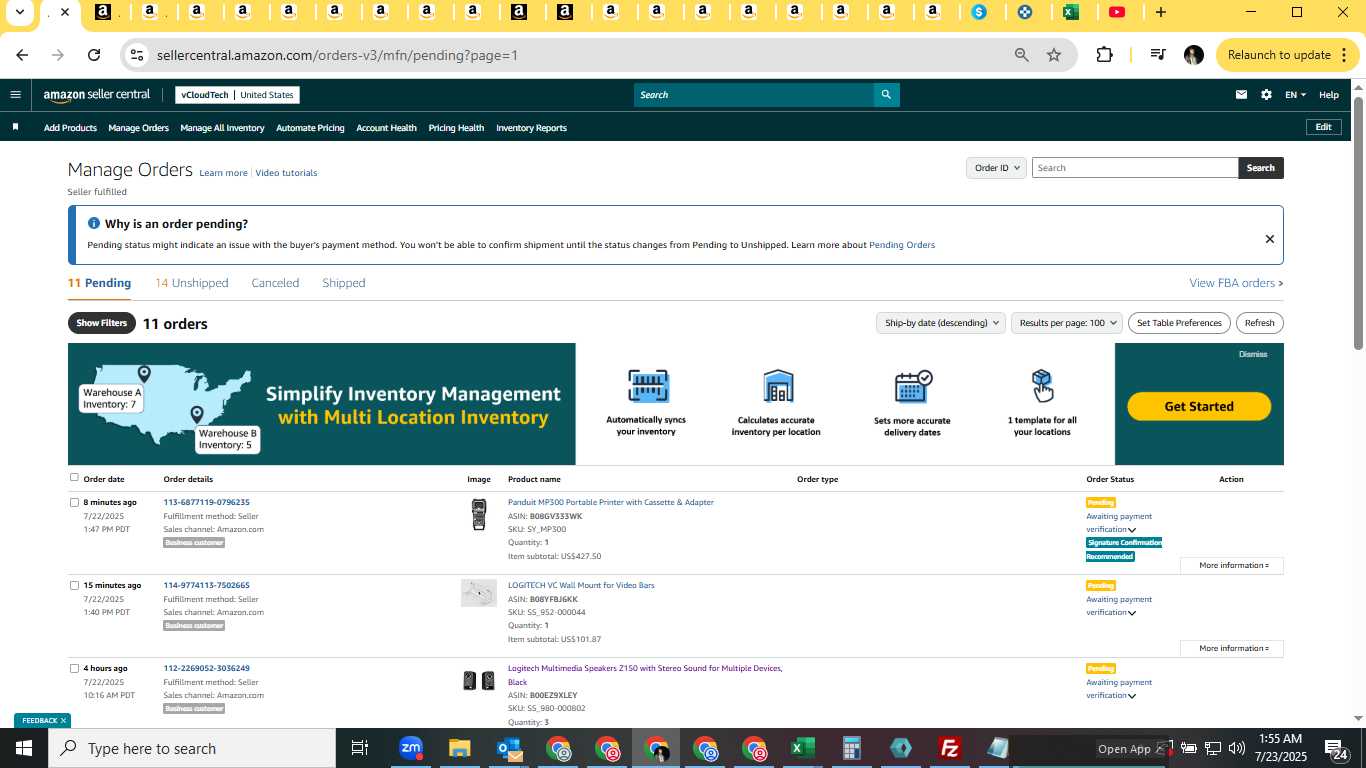Open the browser extensions puzzle icon
This screenshot has width=1366, height=768.
pos(1104,55)
